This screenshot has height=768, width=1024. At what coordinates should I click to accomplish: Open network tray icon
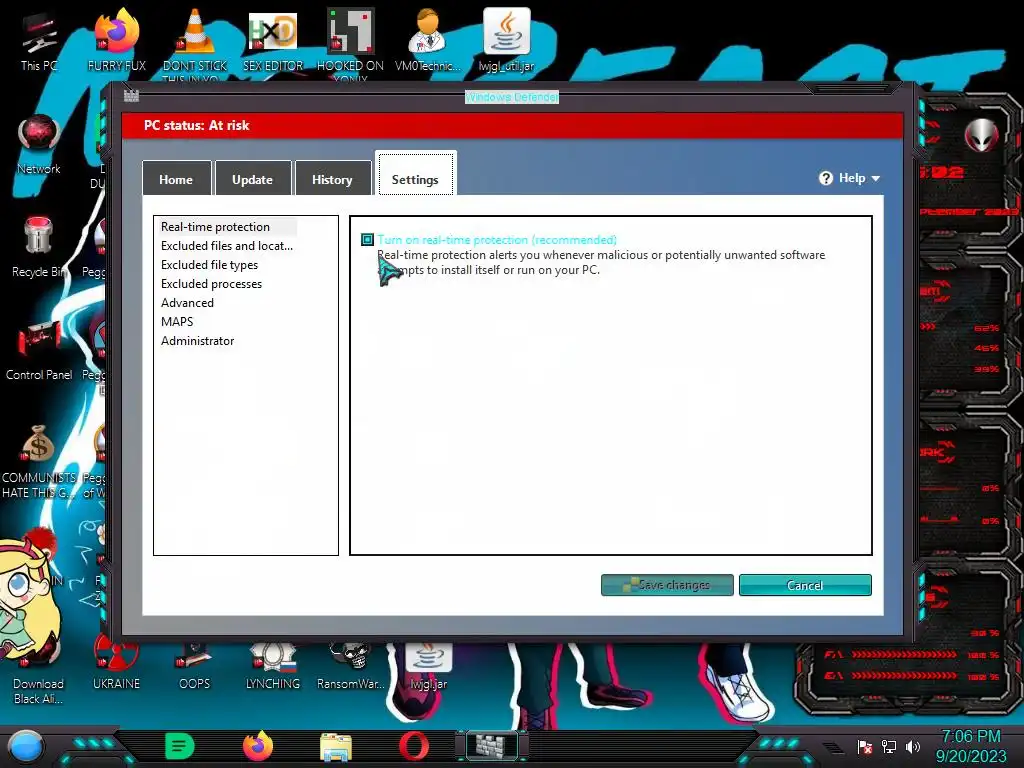point(889,747)
